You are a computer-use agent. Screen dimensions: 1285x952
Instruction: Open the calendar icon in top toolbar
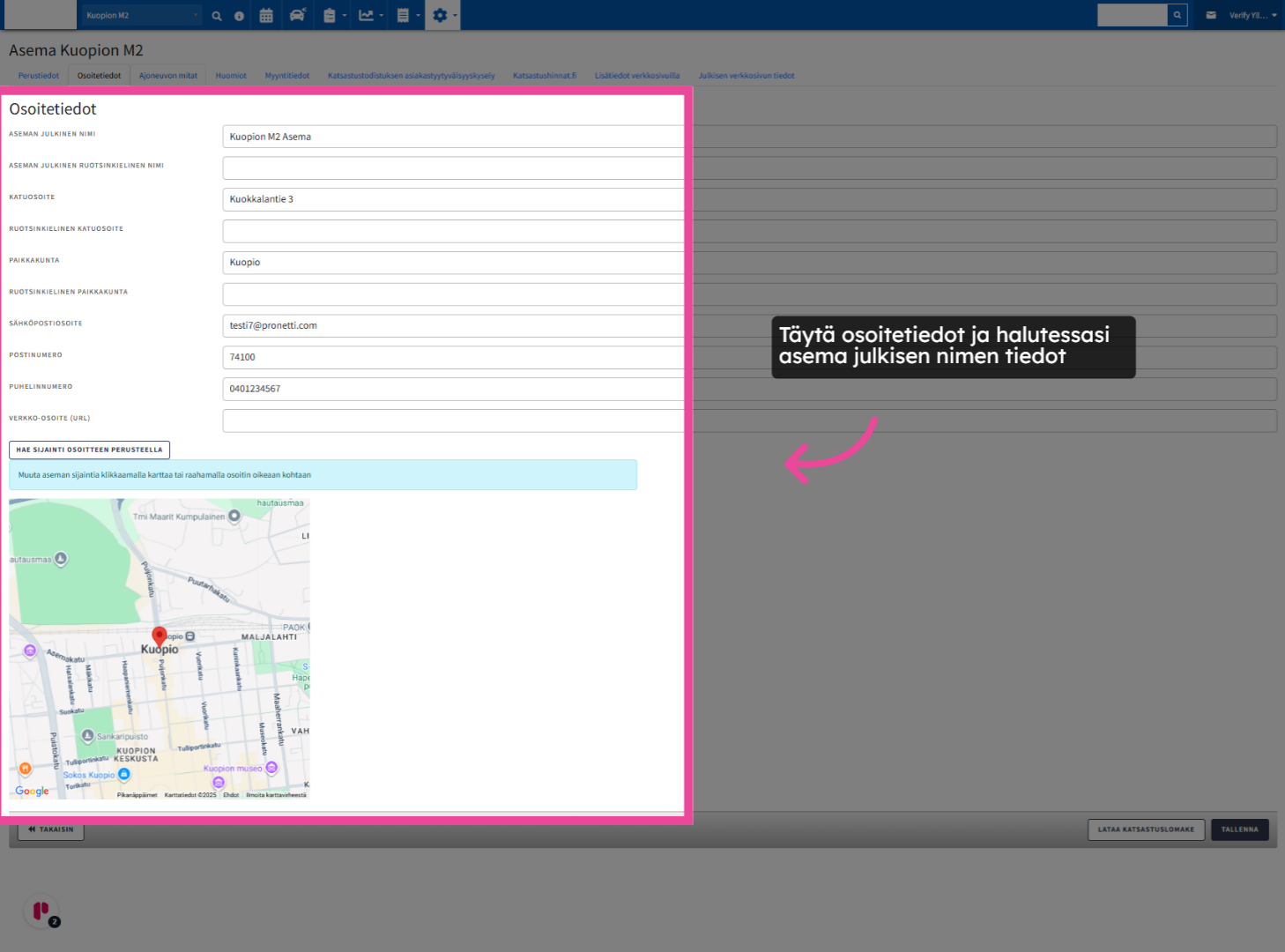[x=266, y=15]
